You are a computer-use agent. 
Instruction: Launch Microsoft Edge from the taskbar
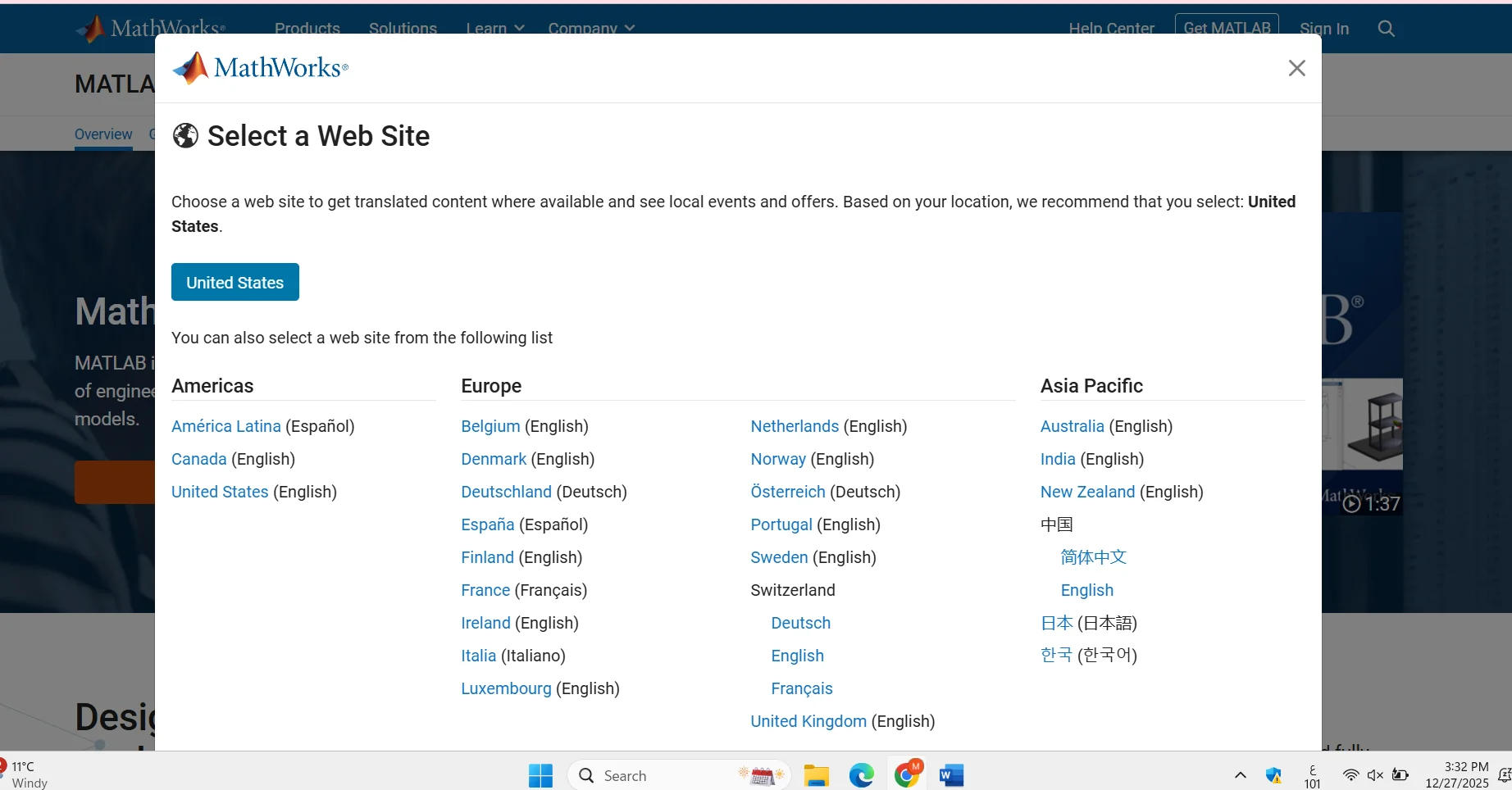(861, 775)
